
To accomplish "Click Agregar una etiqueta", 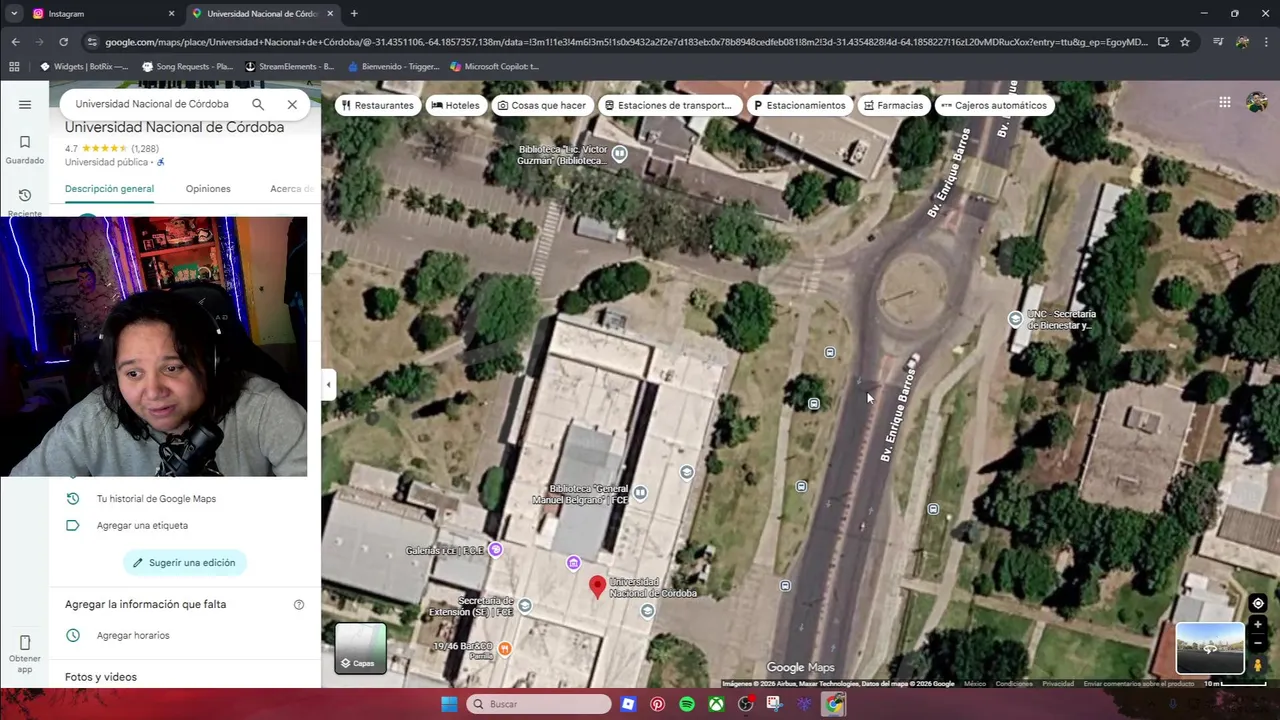I will click(142, 526).
